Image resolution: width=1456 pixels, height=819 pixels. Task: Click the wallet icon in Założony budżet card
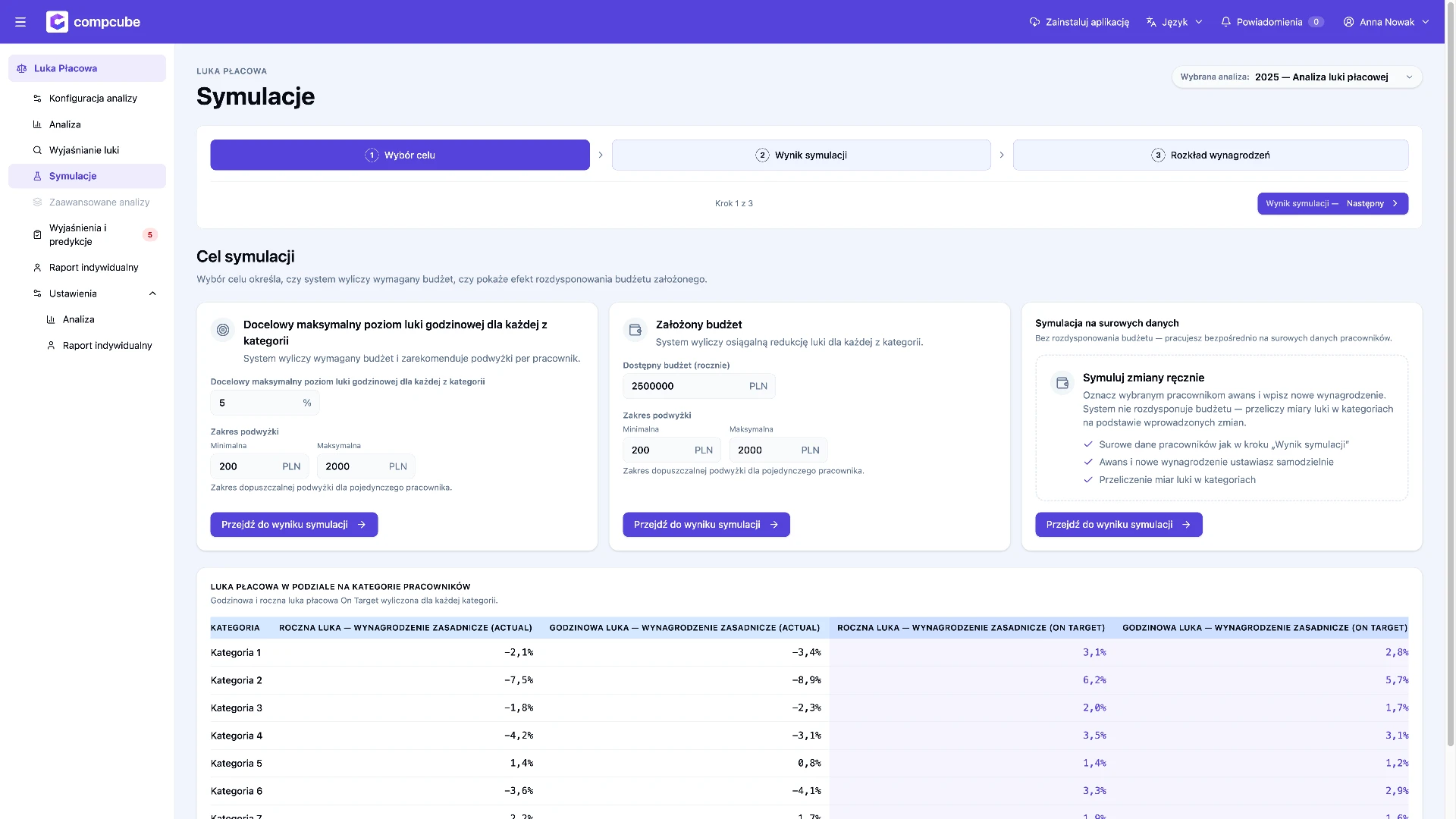point(635,330)
